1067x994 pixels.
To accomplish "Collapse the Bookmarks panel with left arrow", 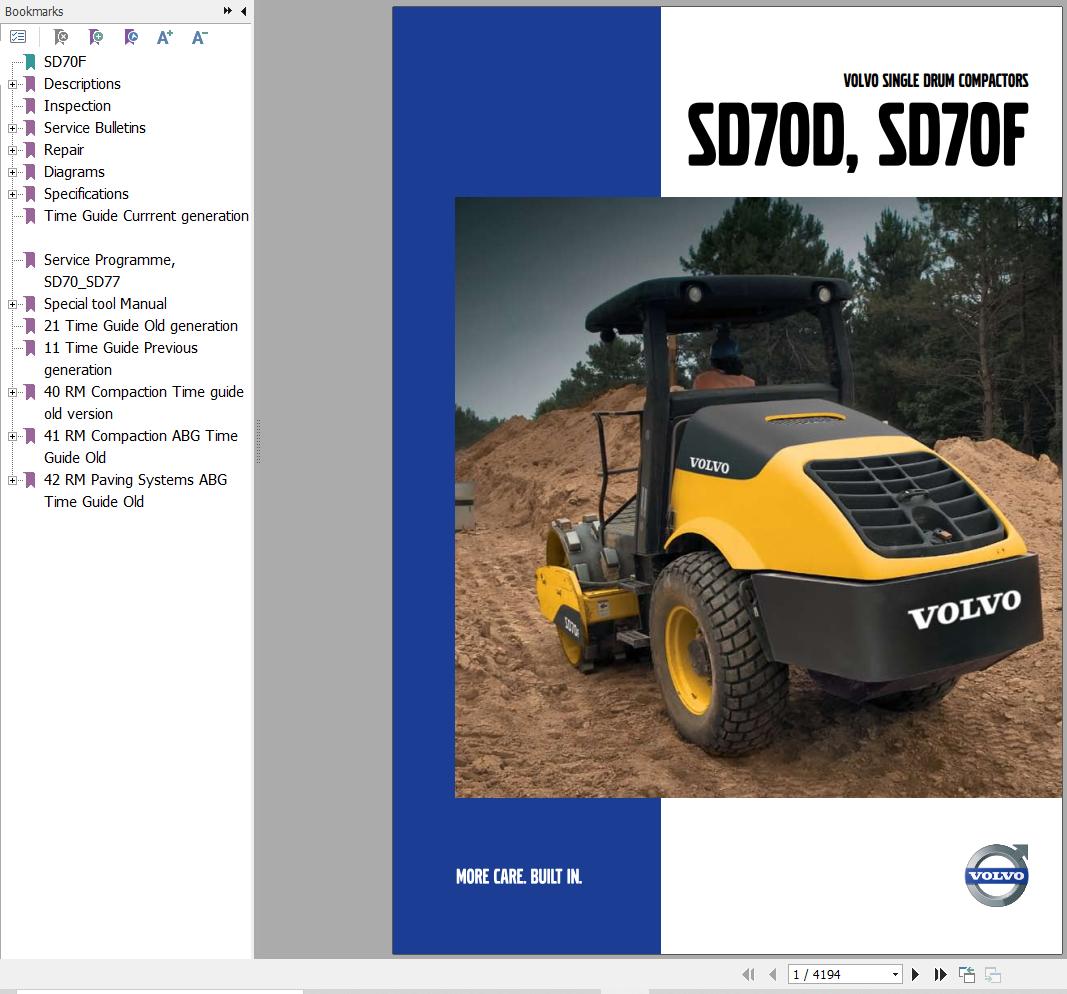I will coord(244,11).
